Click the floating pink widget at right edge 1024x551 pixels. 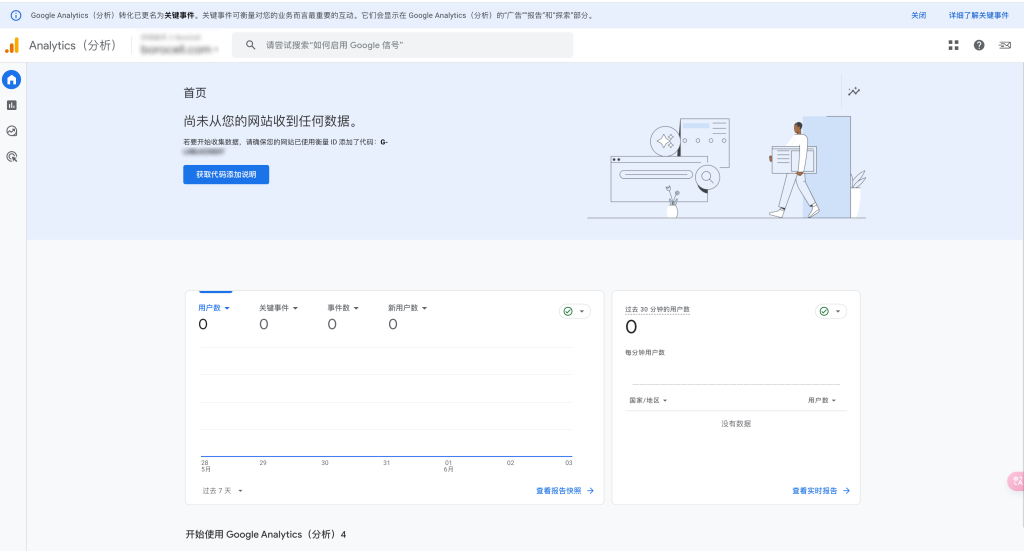pos(1016,481)
